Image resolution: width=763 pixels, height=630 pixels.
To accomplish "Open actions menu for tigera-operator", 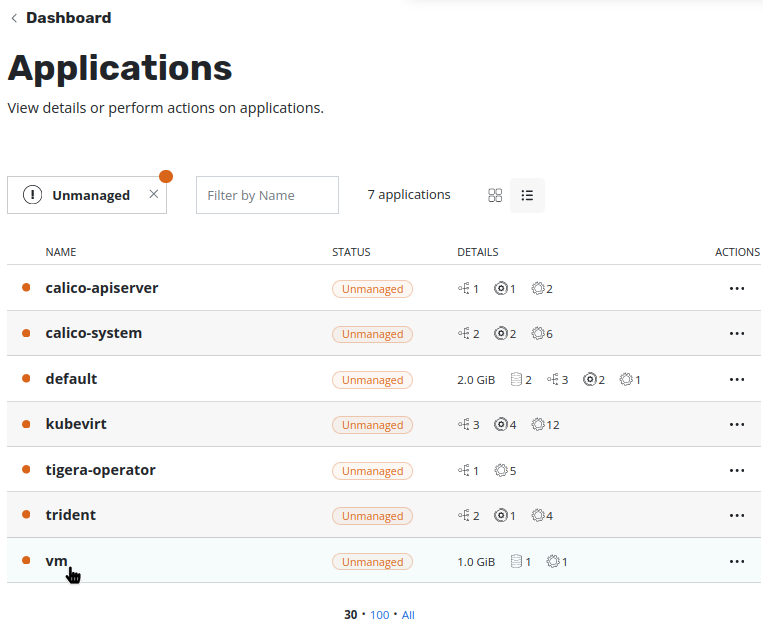I will point(737,470).
